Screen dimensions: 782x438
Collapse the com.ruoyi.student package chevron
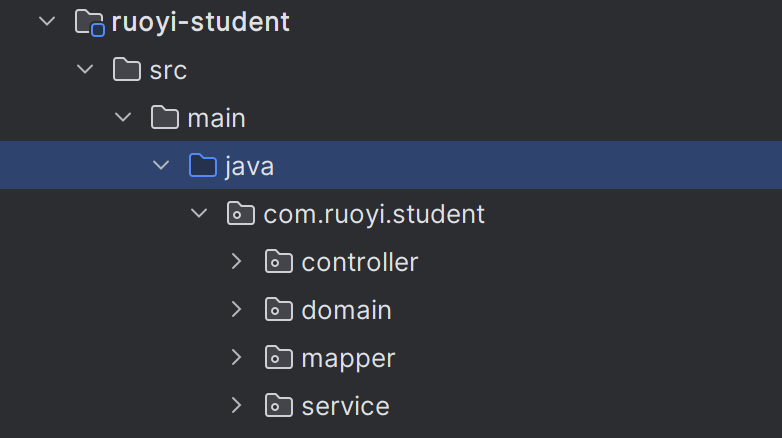pyautogui.click(x=199, y=214)
